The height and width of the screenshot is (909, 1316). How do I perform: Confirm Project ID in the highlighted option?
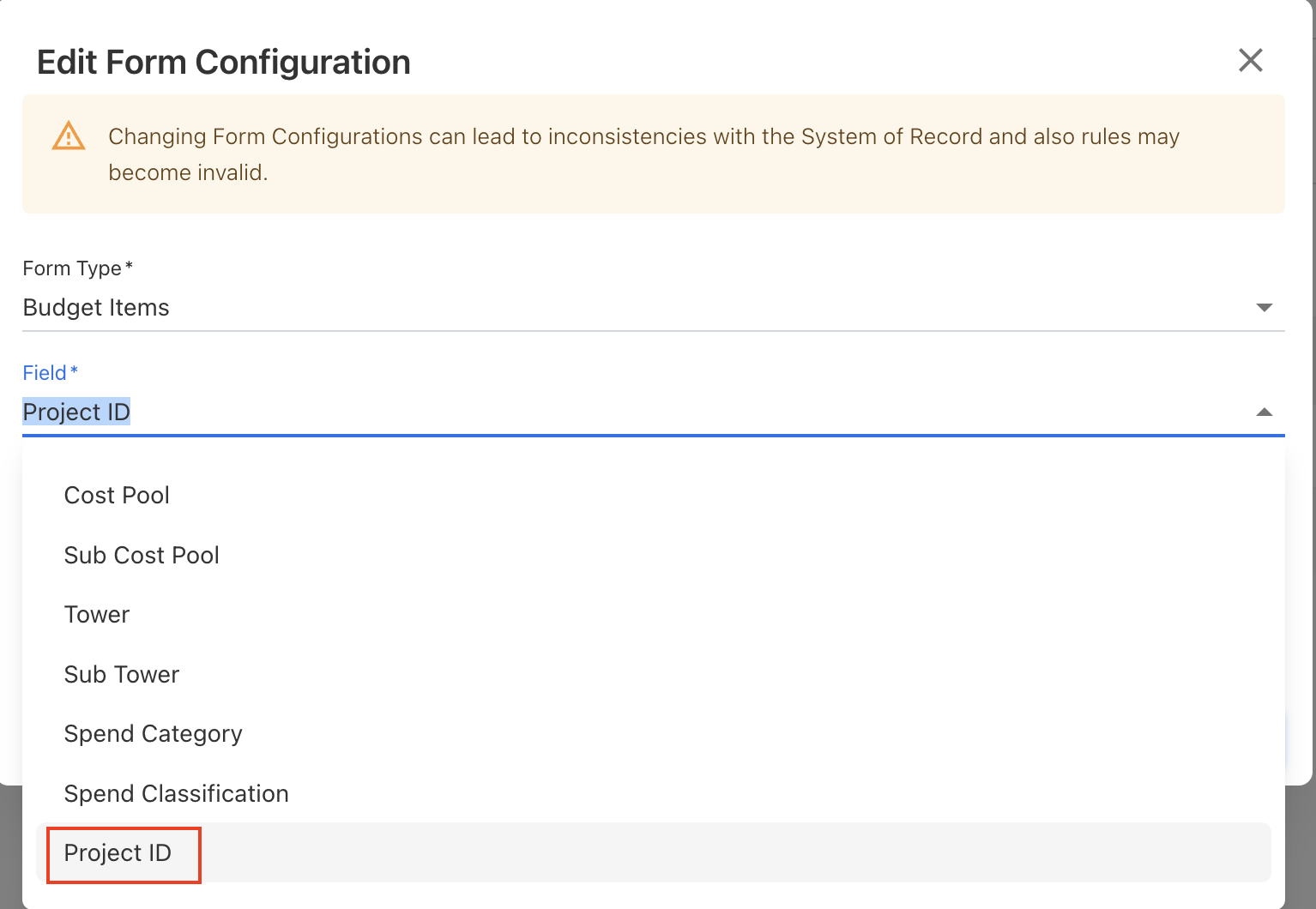(x=118, y=853)
